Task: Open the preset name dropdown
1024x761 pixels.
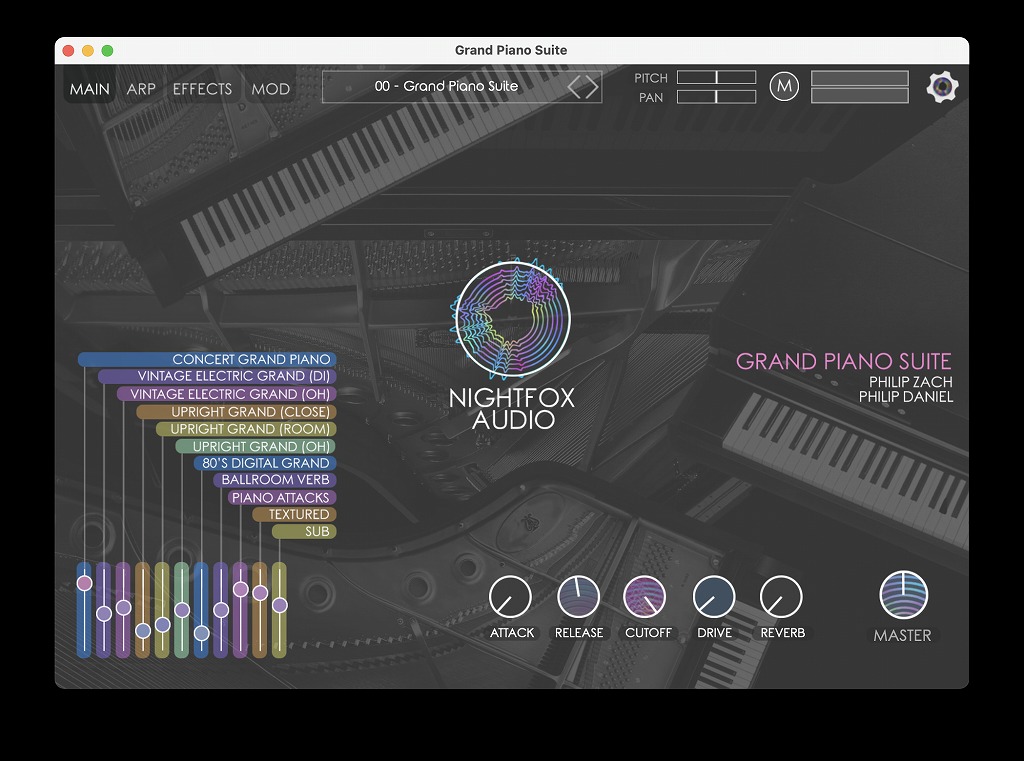Action: (x=446, y=87)
